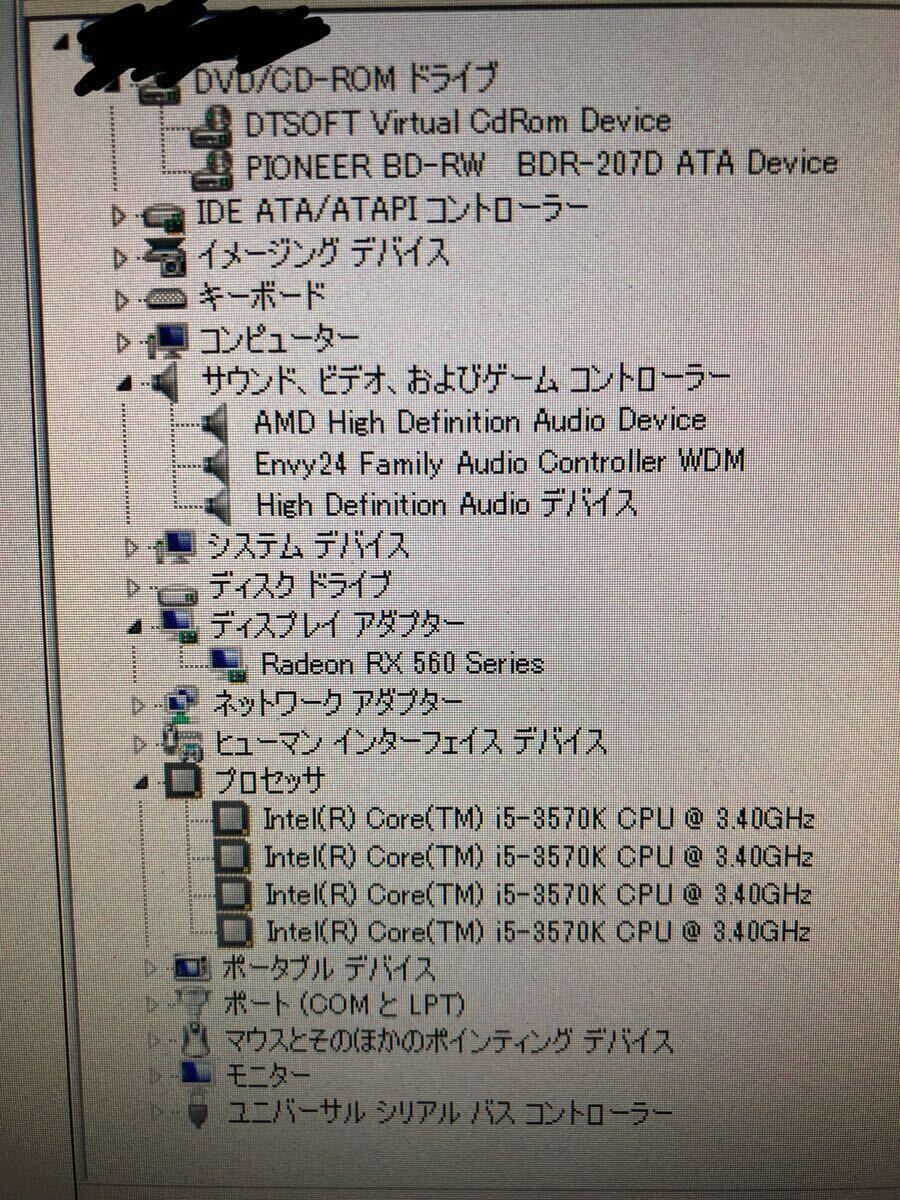Click the AMD High Definition Audio speaker icon

point(217,423)
